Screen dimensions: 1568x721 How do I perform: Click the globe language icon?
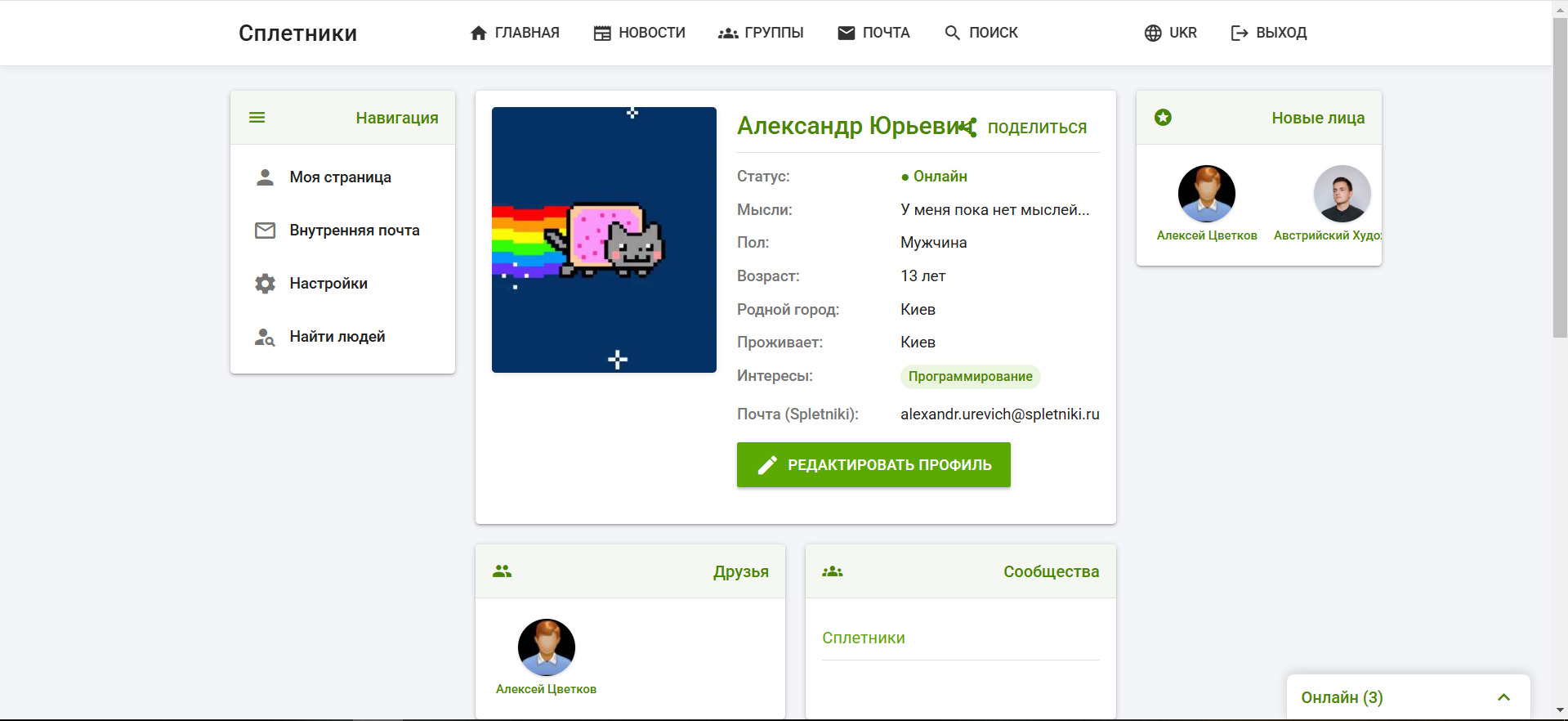pos(1153,33)
